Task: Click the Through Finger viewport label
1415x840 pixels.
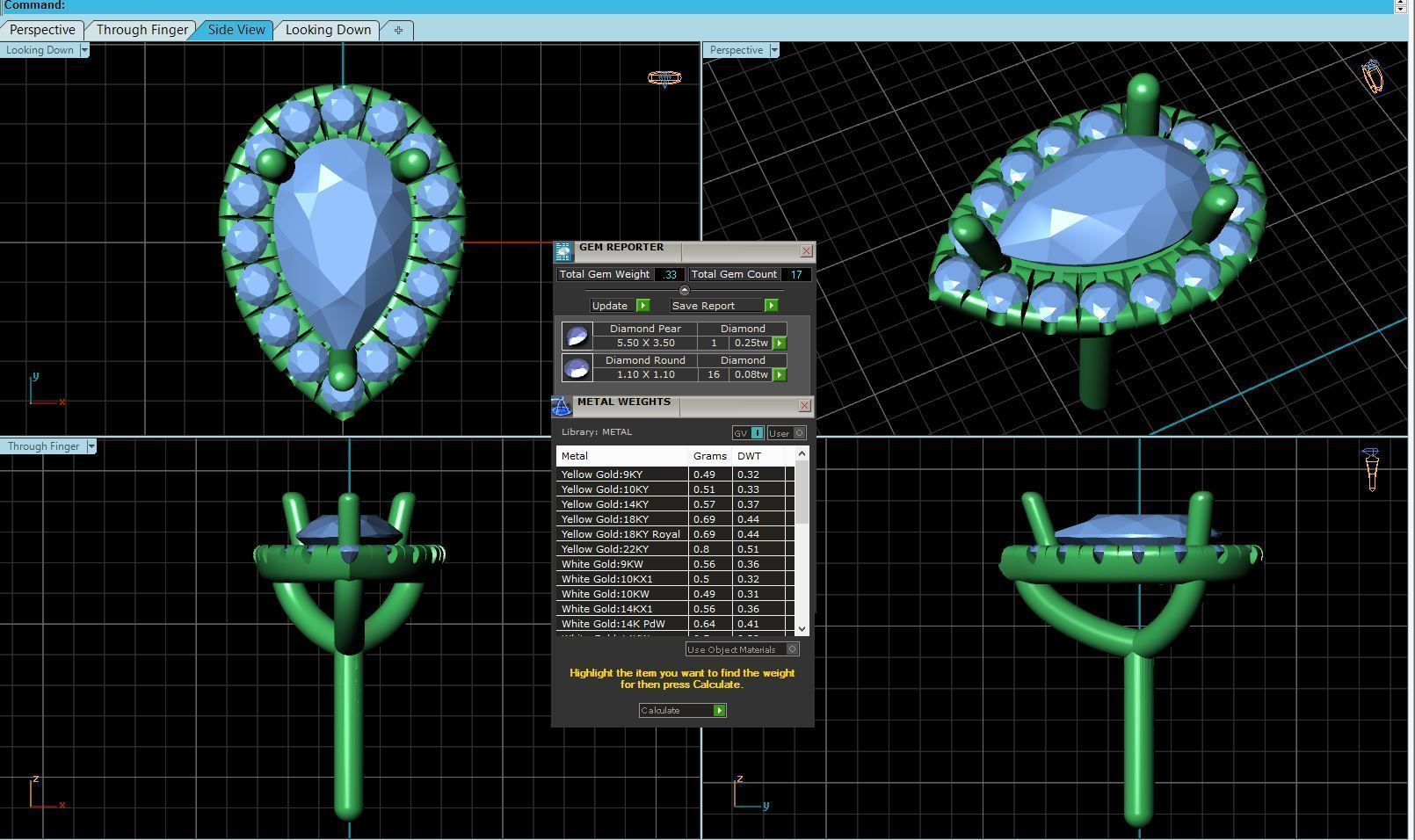Action: point(44,446)
